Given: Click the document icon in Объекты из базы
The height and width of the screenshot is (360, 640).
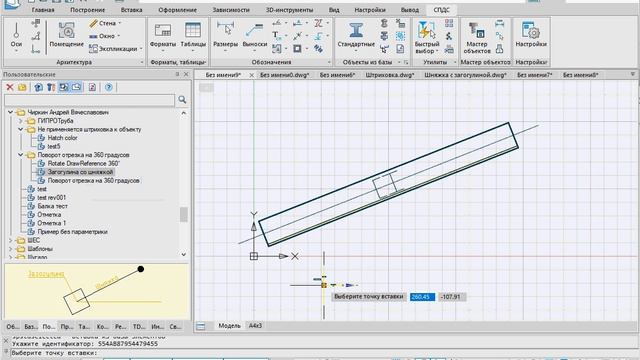Looking at the screenshot, I should point(400,49).
